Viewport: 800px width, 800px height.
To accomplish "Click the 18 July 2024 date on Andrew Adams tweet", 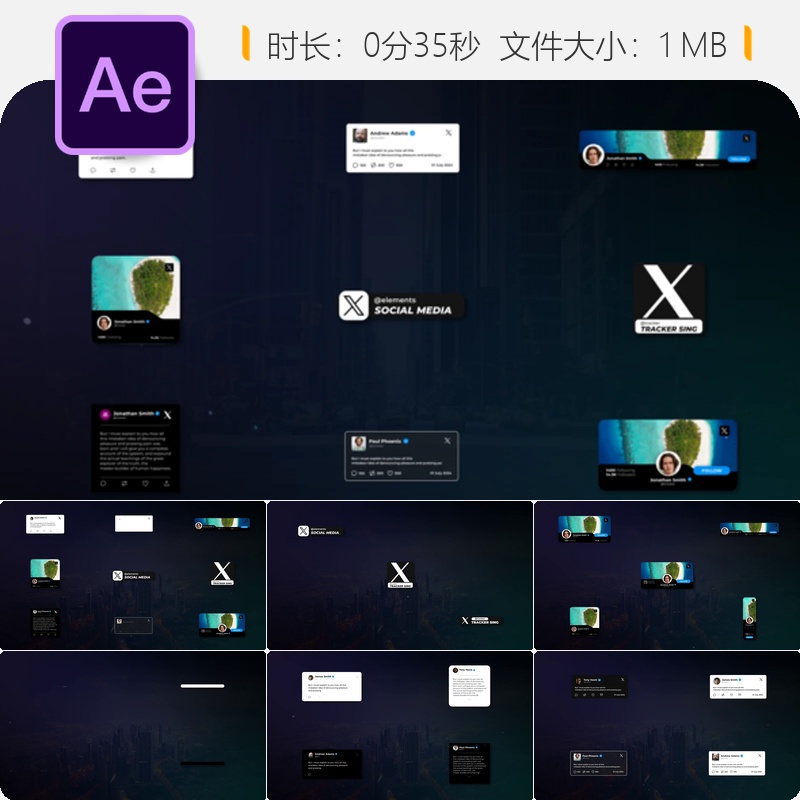I will click(x=441, y=165).
